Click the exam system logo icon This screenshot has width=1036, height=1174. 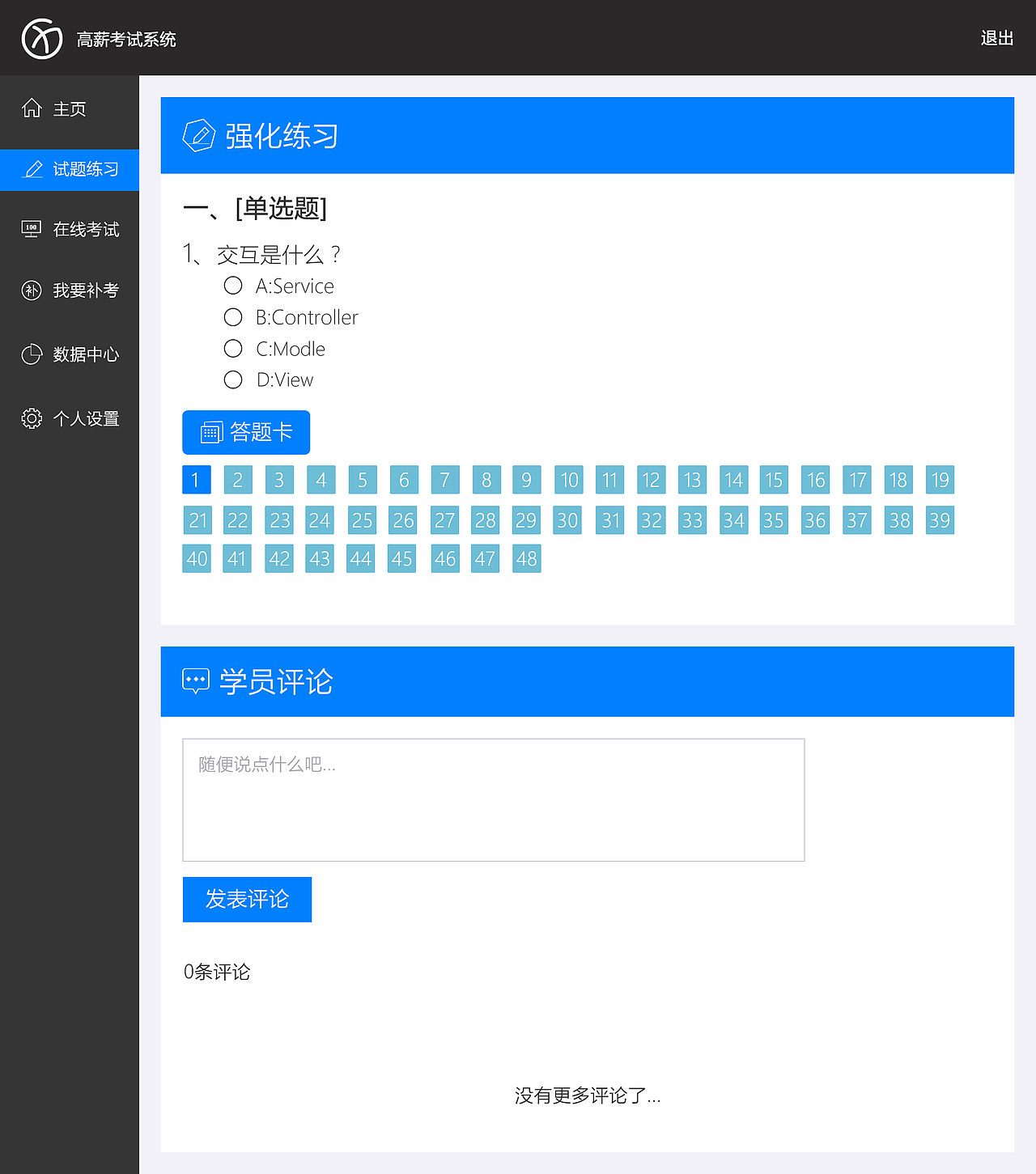click(41, 37)
